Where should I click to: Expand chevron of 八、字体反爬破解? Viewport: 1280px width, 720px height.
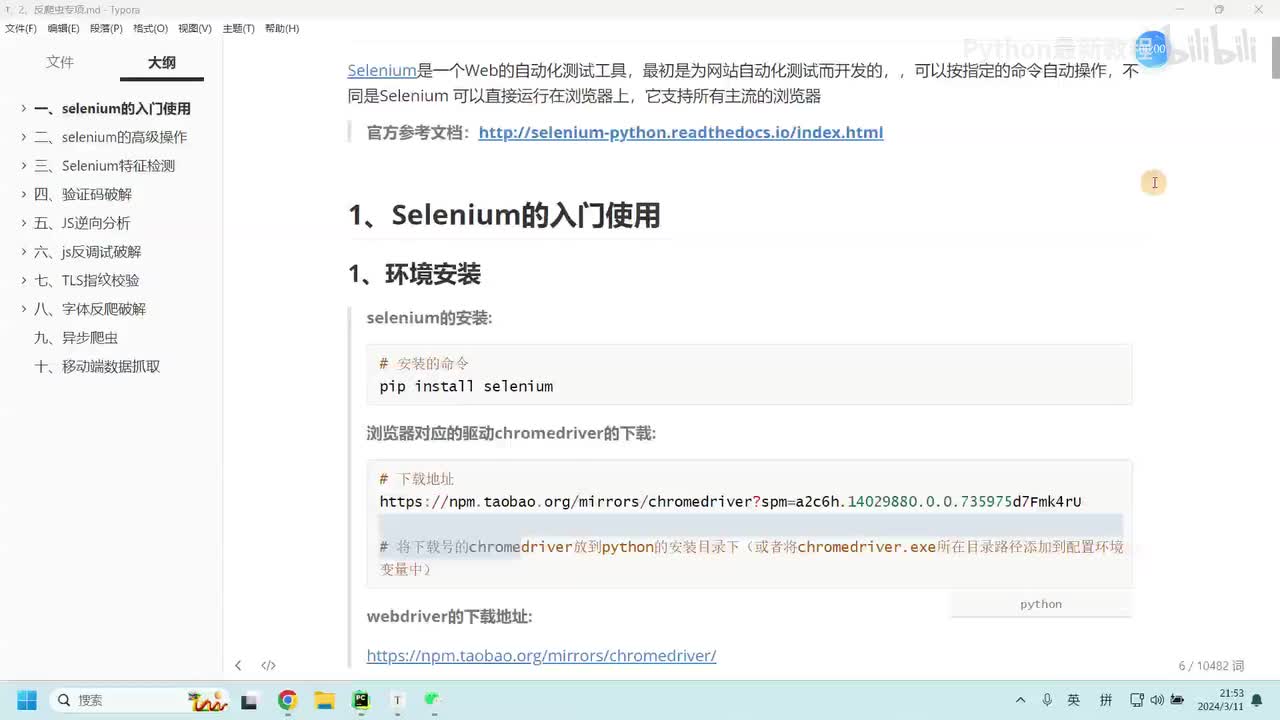pos(23,309)
